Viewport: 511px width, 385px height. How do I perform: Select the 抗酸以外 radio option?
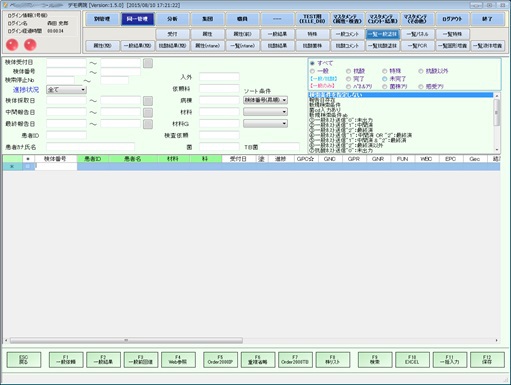click(421, 71)
